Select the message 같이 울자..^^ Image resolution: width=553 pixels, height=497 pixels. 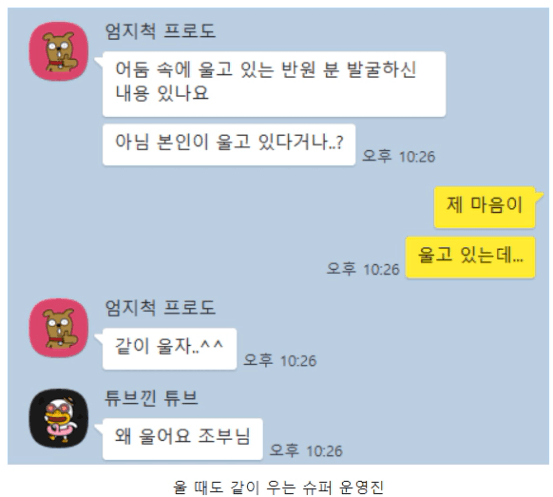(169, 349)
